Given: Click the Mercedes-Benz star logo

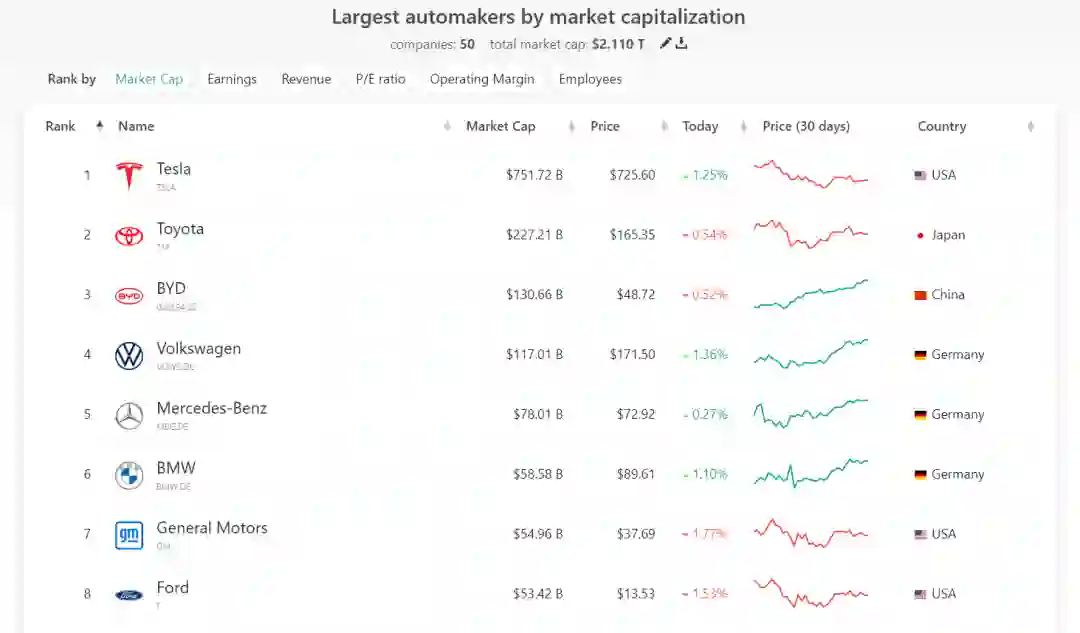Looking at the screenshot, I should click(129, 416).
